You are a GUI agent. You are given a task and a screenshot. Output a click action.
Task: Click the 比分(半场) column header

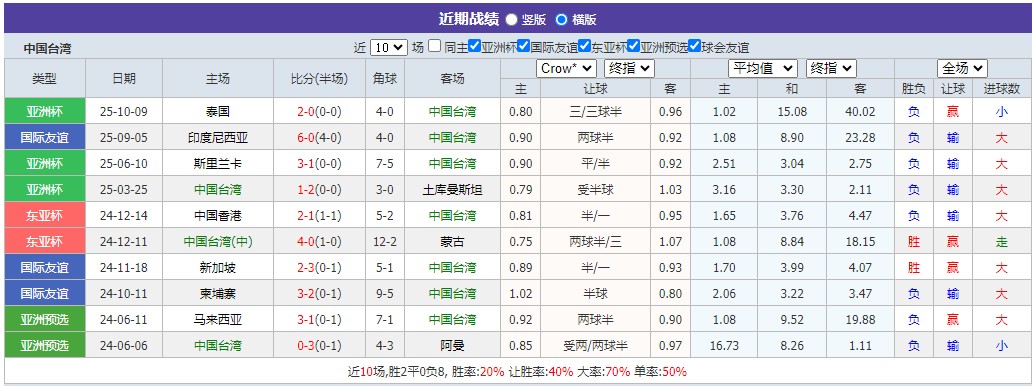tap(320, 79)
